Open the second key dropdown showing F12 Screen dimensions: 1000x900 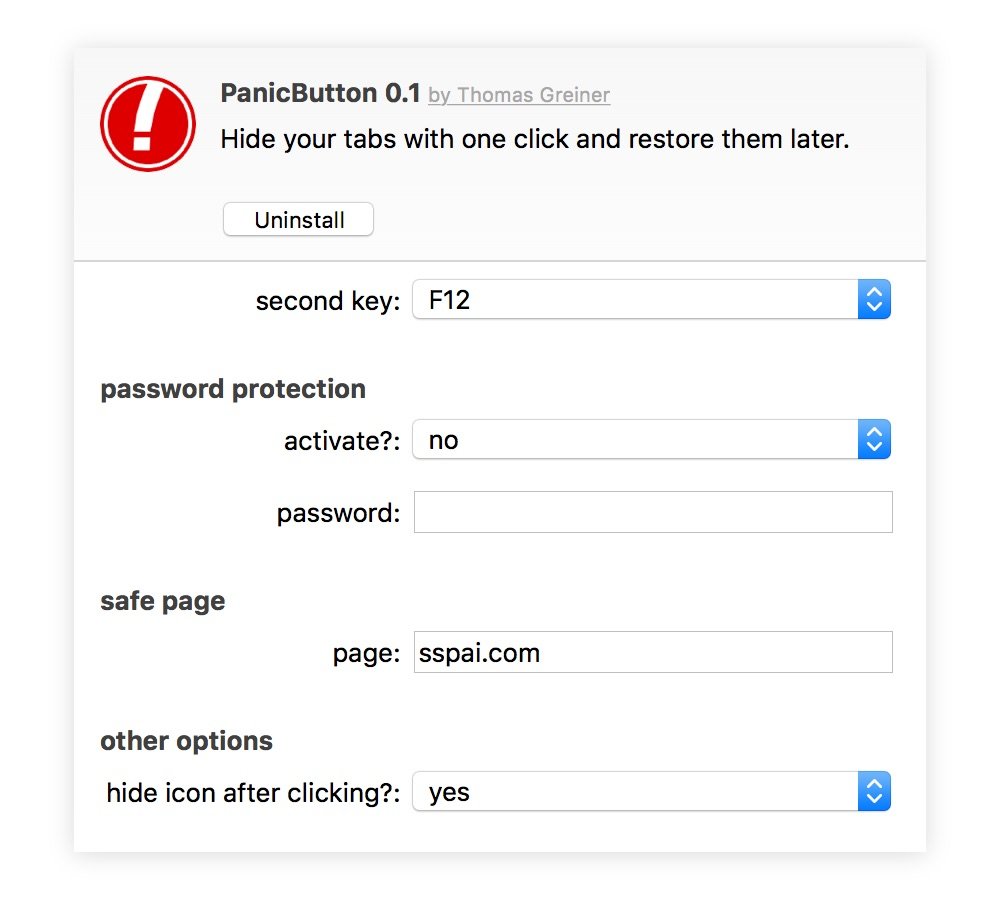(x=651, y=299)
